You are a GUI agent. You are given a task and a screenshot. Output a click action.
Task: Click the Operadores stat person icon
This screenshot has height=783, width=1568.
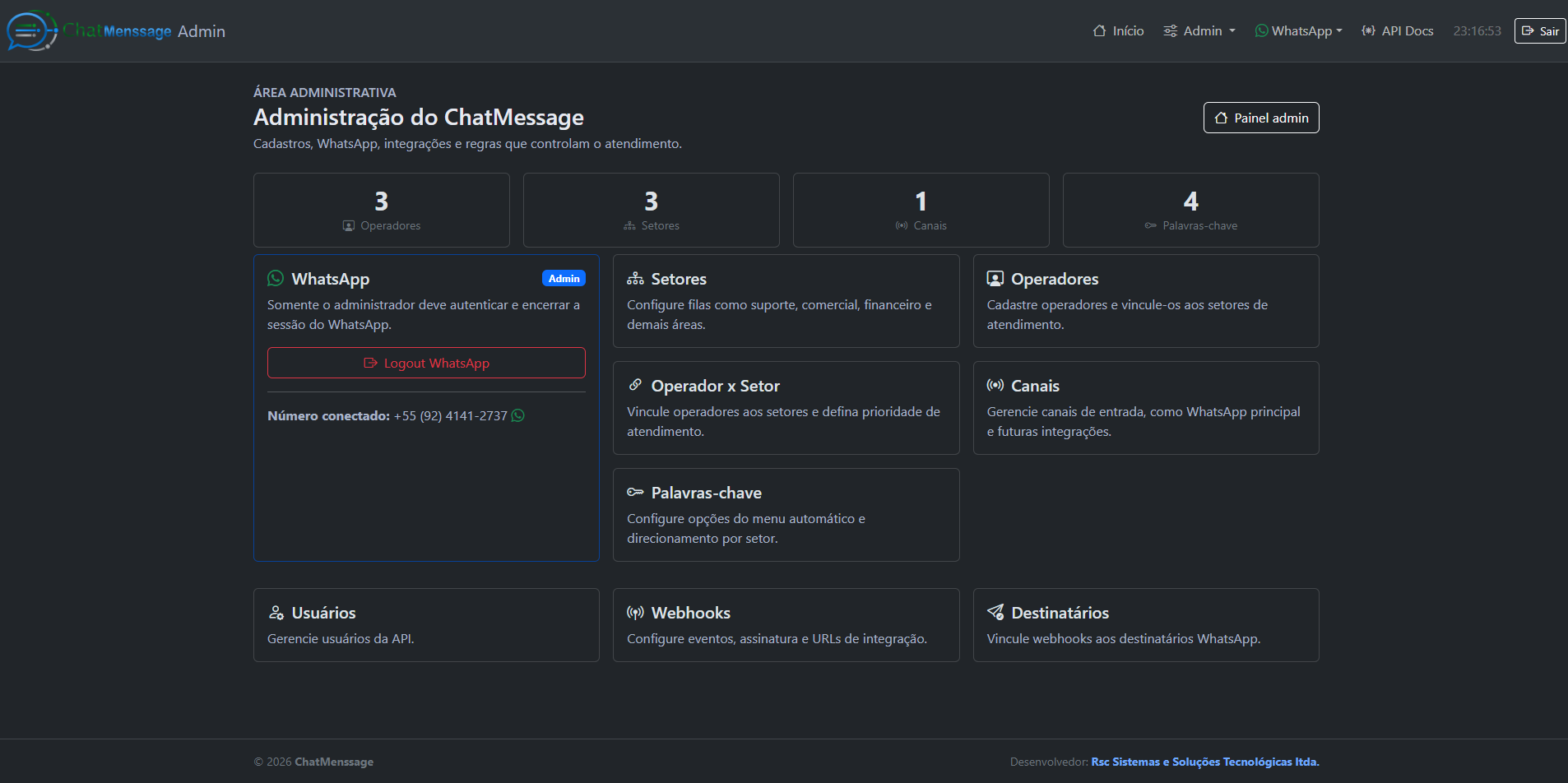pyautogui.click(x=349, y=225)
